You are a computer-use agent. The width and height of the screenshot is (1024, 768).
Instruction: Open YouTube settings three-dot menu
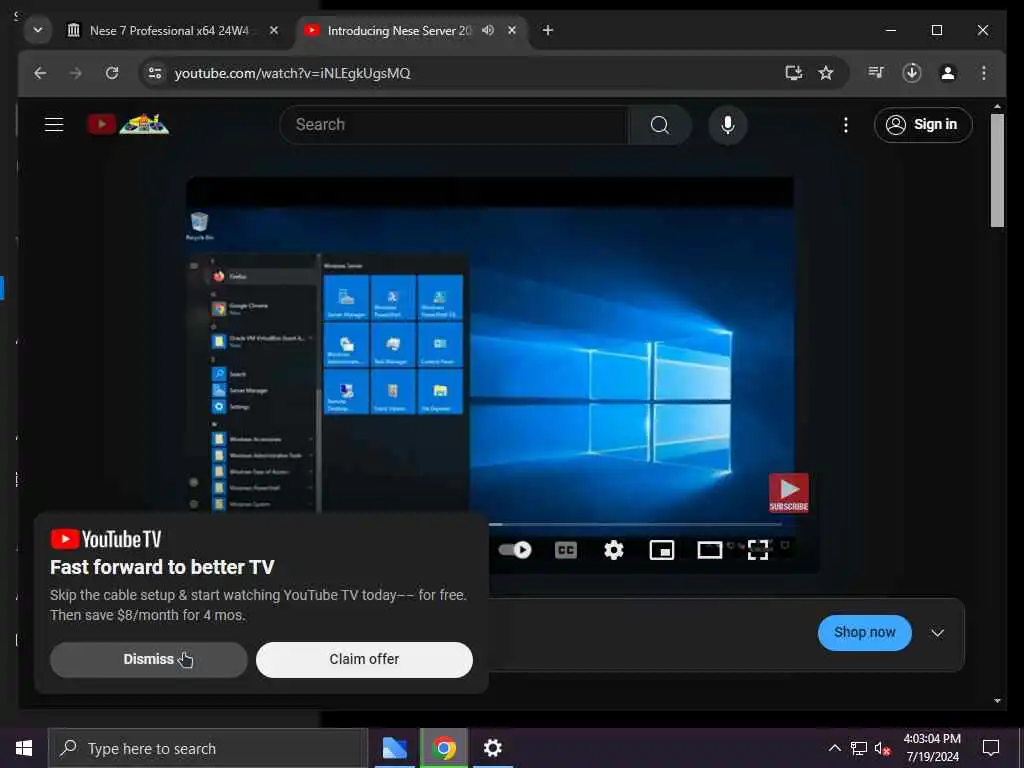click(846, 125)
